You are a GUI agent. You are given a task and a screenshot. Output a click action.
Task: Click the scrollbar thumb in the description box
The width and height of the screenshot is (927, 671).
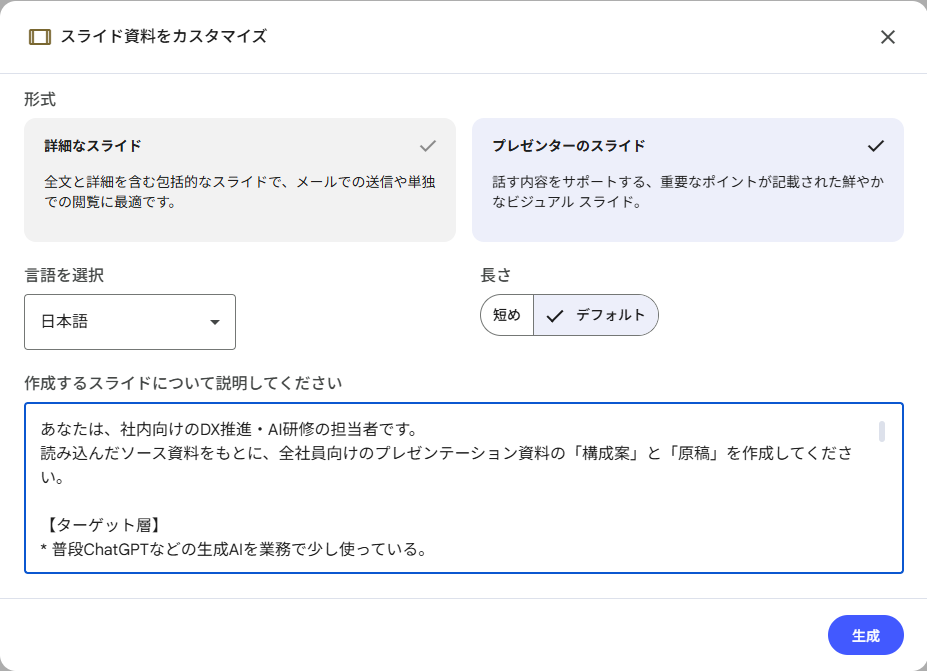pos(881,431)
